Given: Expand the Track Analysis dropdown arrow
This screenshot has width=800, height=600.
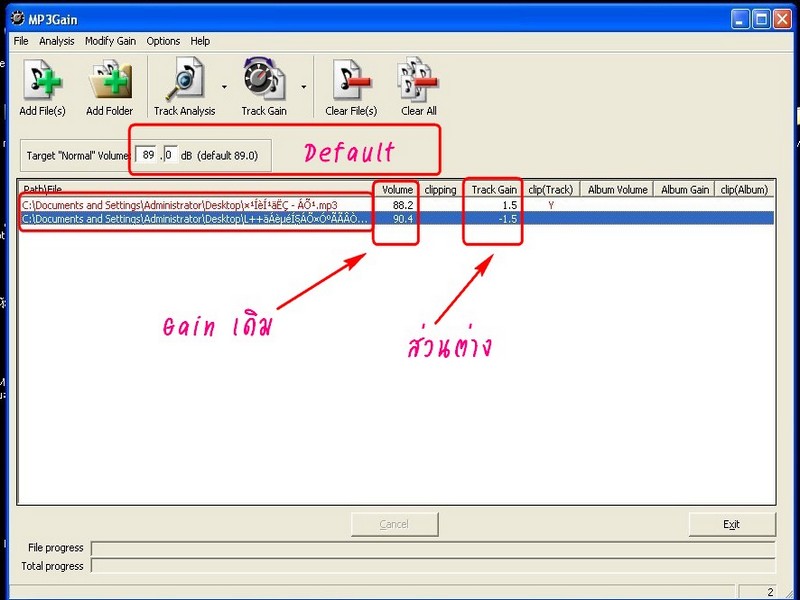Looking at the screenshot, I should 224,87.
